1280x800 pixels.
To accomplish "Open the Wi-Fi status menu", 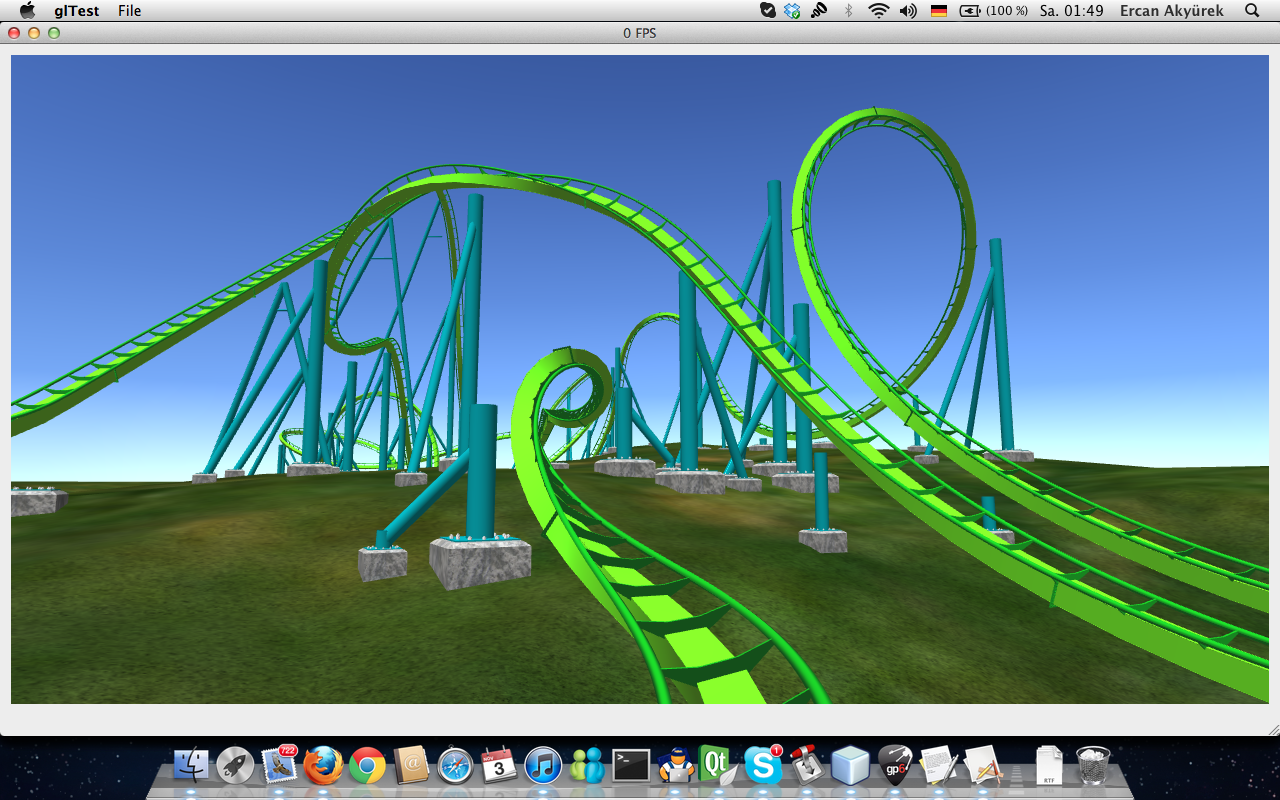I will coord(878,11).
